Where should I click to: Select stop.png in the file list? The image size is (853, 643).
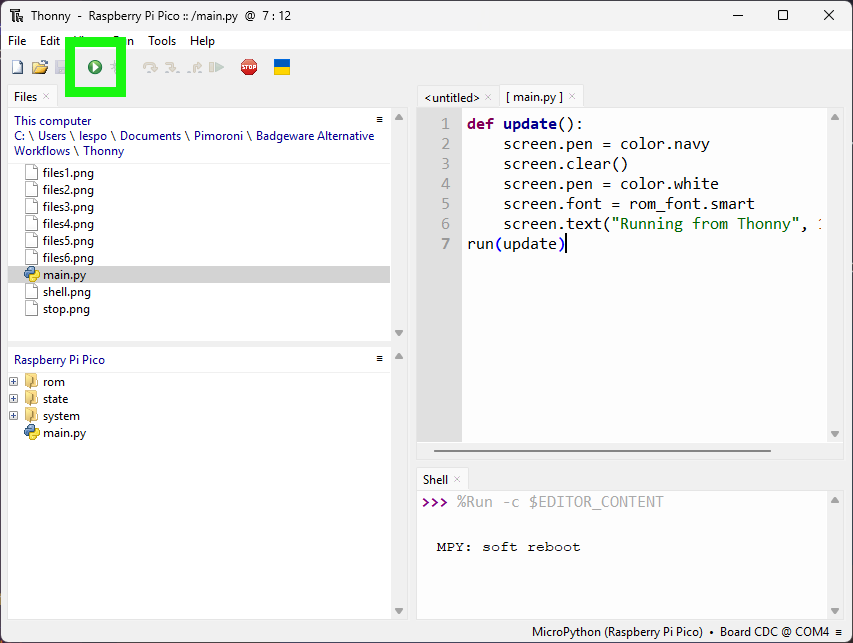pyautogui.click(x=66, y=309)
